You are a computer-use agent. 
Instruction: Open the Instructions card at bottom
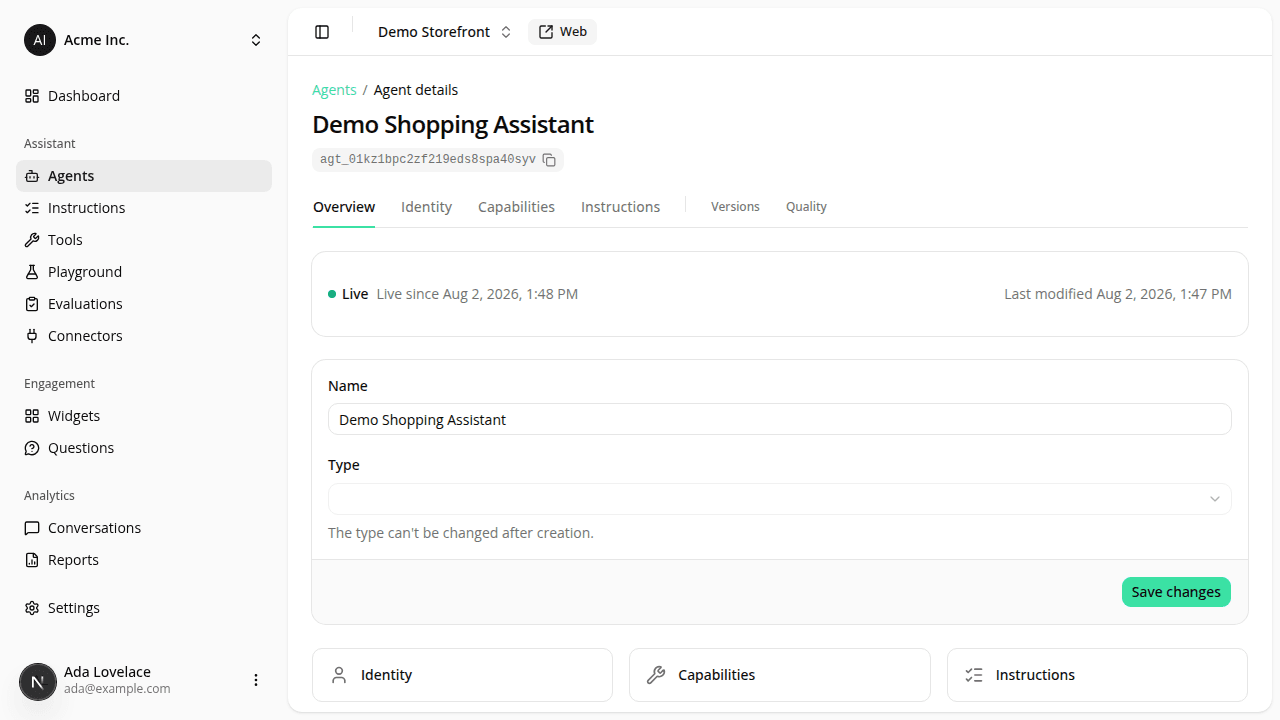tap(1097, 675)
